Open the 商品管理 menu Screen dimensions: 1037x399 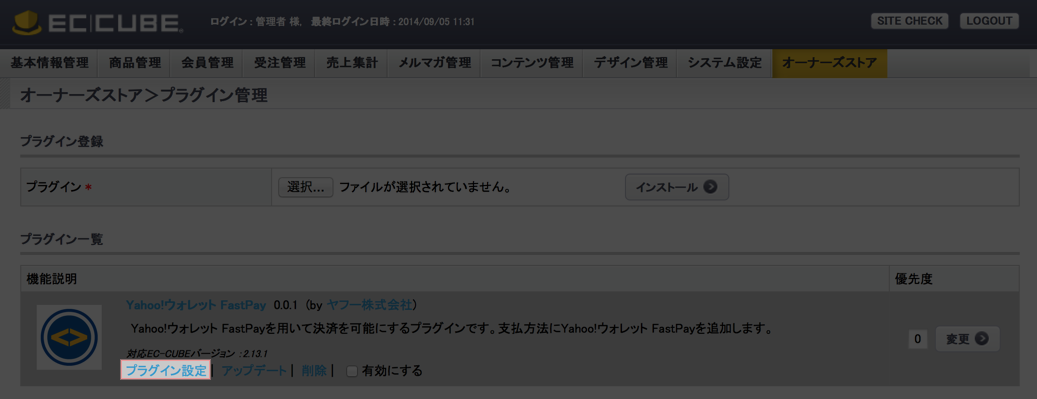coord(134,64)
